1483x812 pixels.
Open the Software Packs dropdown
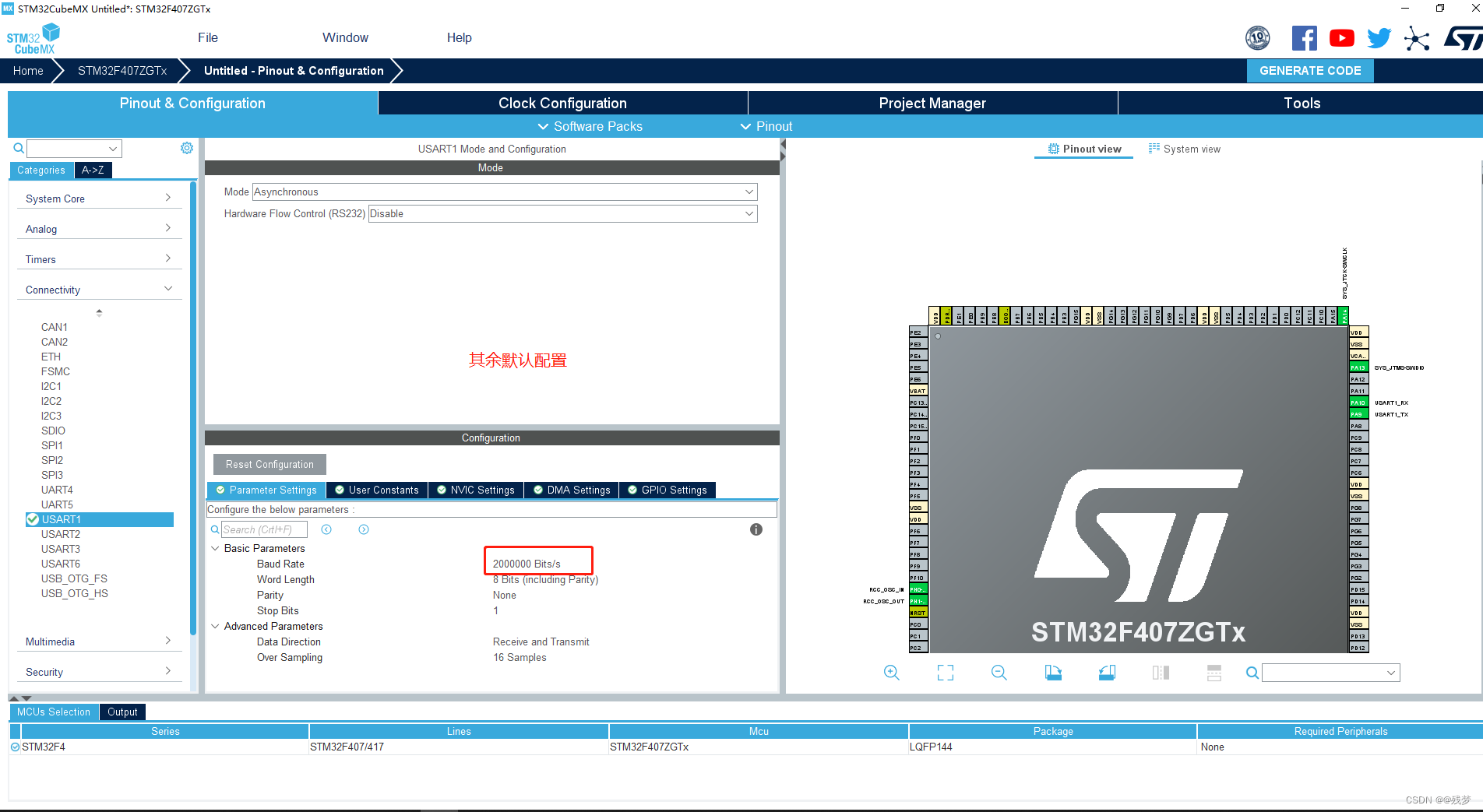pyautogui.click(x=590, y=126)
